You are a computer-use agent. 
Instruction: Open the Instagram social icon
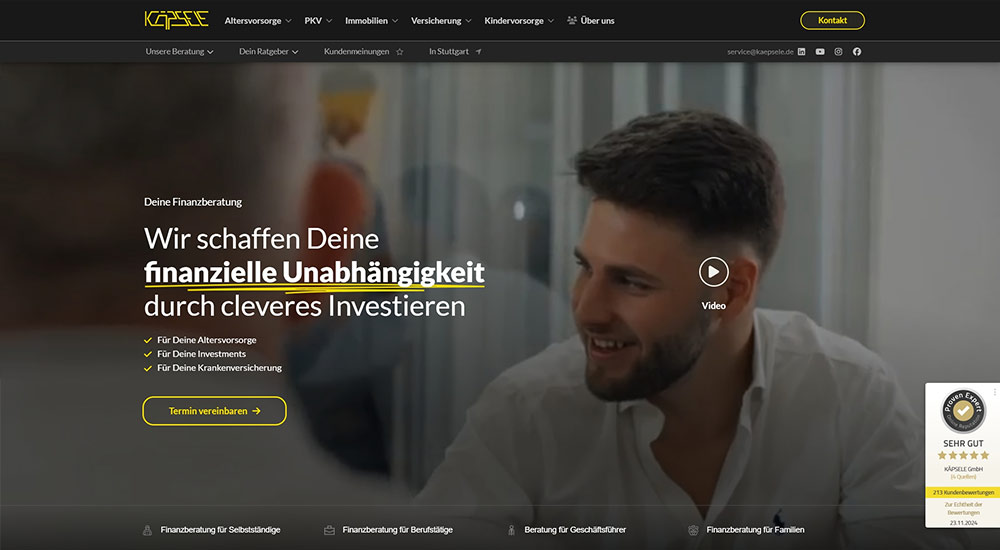tap(839, 52)
